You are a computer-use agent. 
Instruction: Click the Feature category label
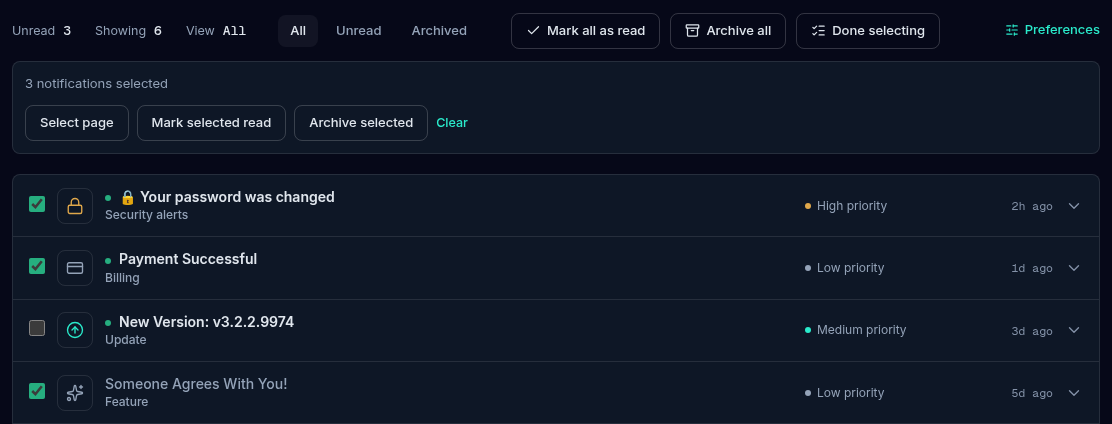(126, 402)
